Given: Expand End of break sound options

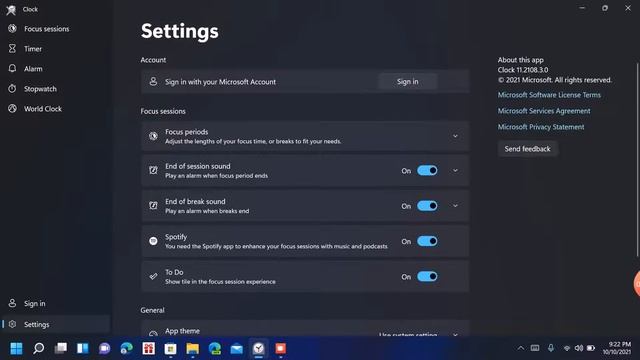Looking at the screenshot, I should point(455,206).
